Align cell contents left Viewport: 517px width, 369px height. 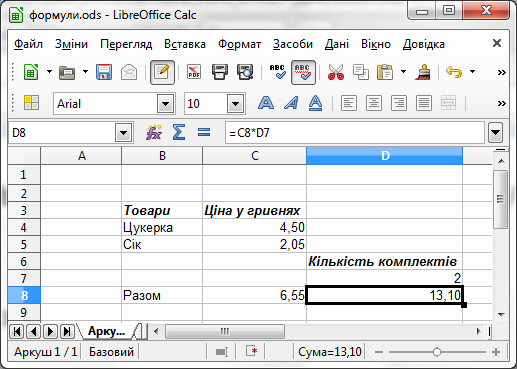pyautogui.click(x=349, y=103)
